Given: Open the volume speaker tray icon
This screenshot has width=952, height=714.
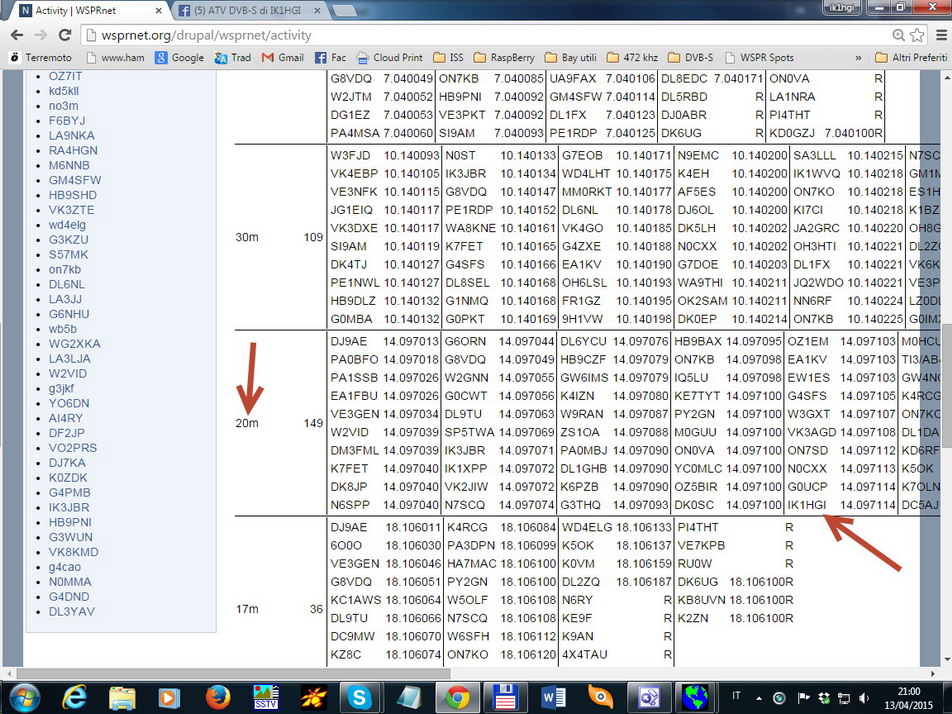Looking at the screenshot, I should coord(863,698).
